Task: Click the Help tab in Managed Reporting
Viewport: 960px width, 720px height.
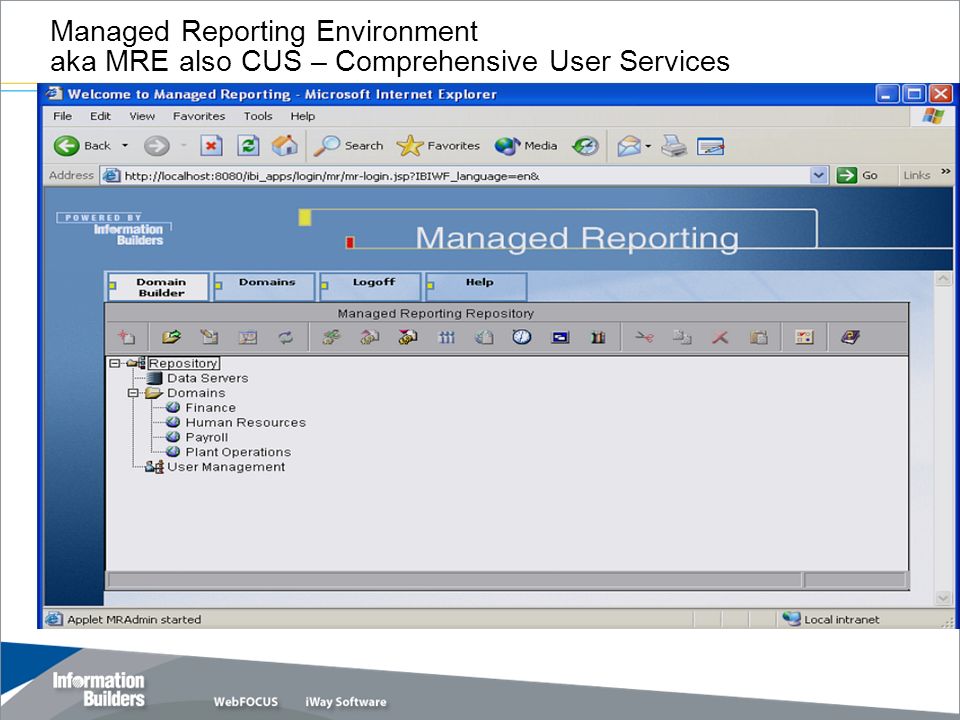Action: pos(476,287)
